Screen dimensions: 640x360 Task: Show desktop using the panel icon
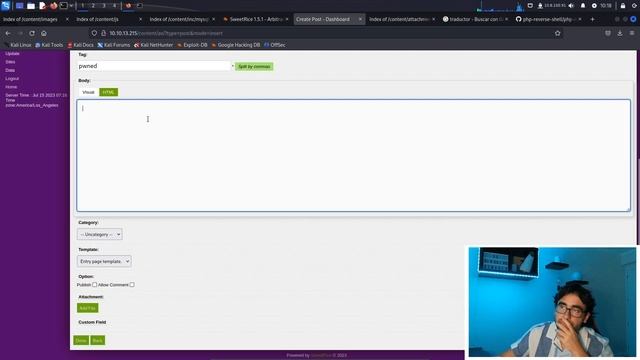(x=19, y=6)
